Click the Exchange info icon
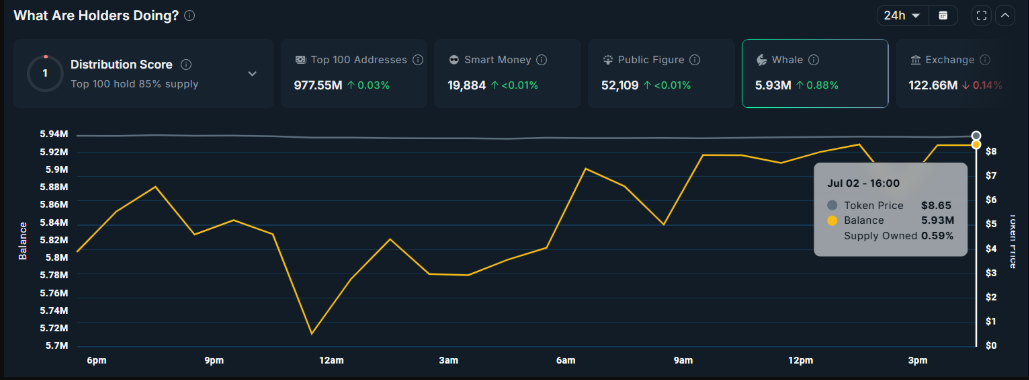This screenshot has width=1029, height=380. (985, 60)
